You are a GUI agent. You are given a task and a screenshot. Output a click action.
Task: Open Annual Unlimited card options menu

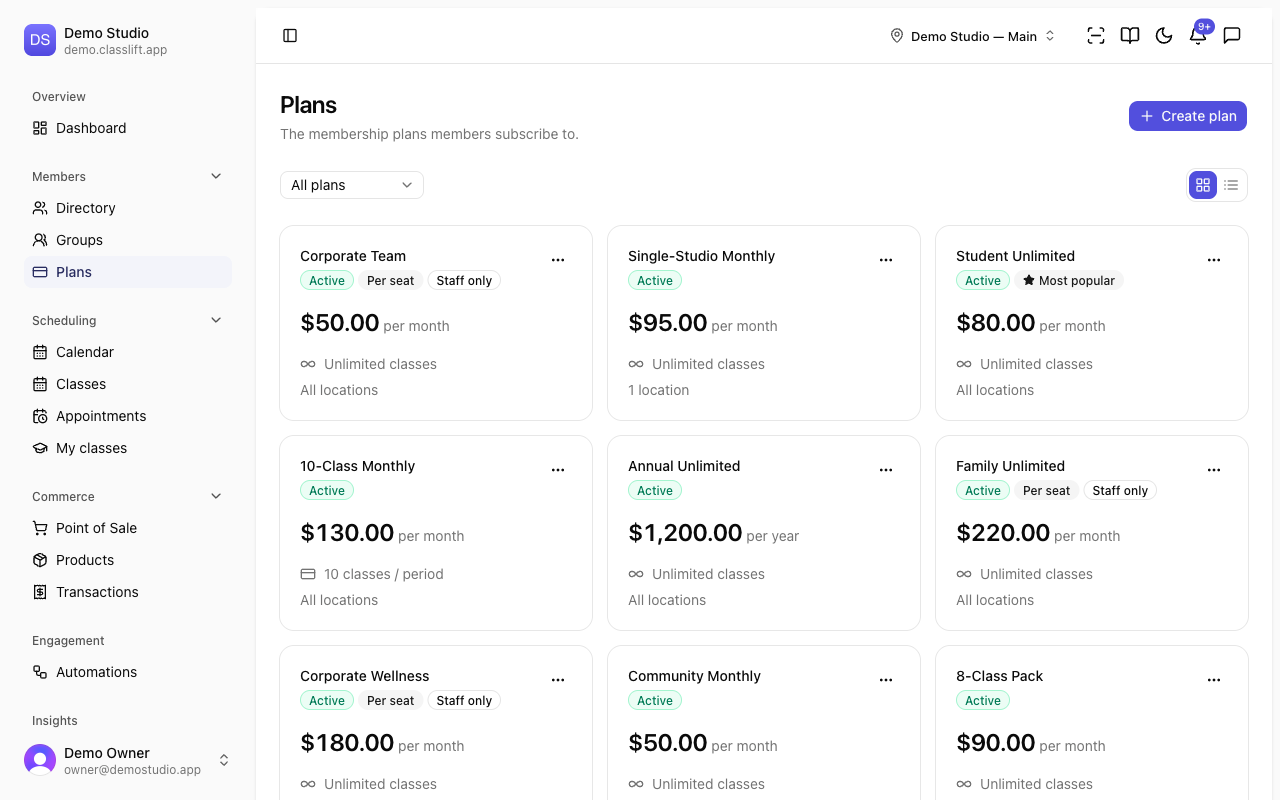886,470
